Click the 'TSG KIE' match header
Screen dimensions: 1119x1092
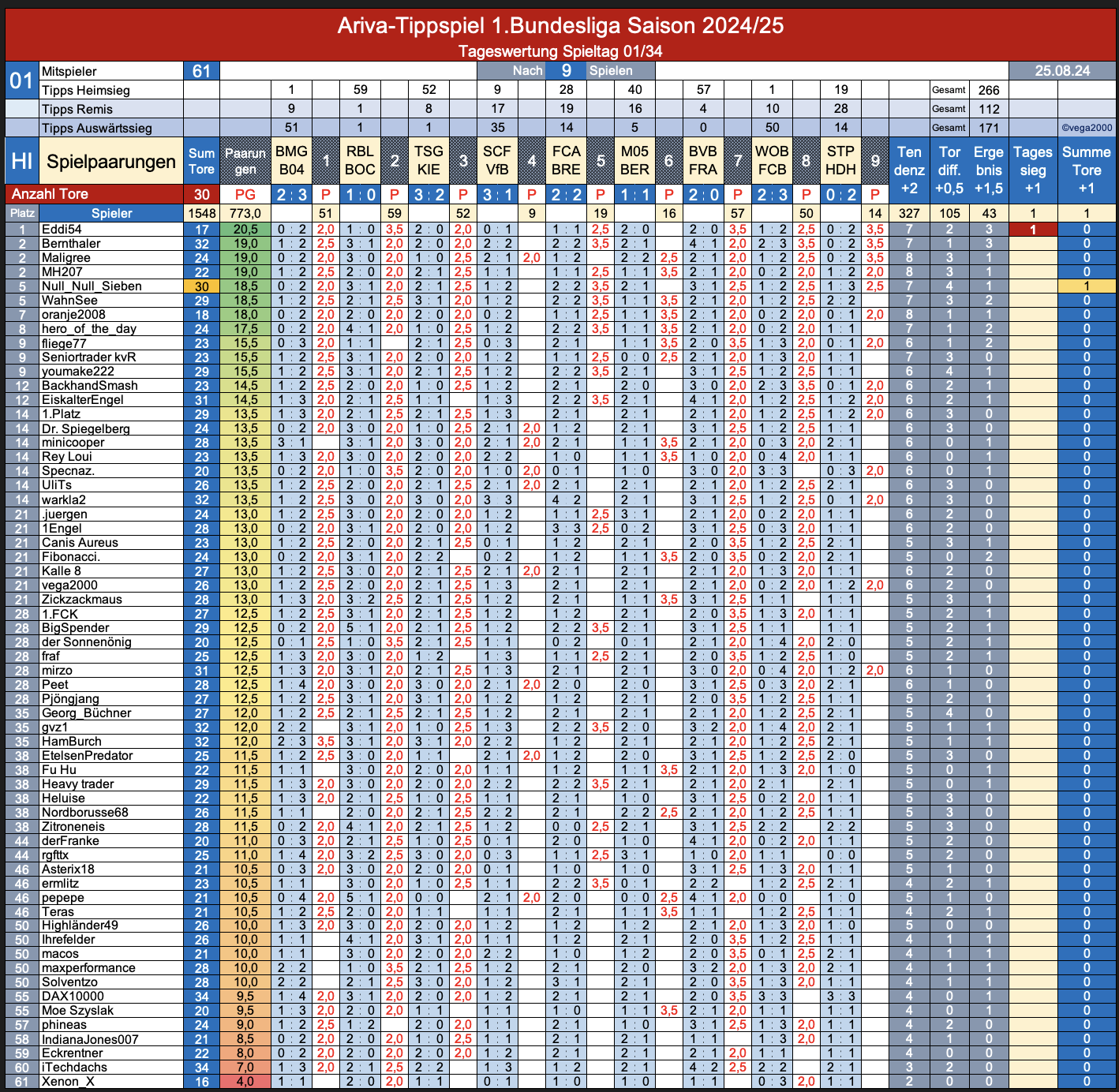click(x=429, y=161)
